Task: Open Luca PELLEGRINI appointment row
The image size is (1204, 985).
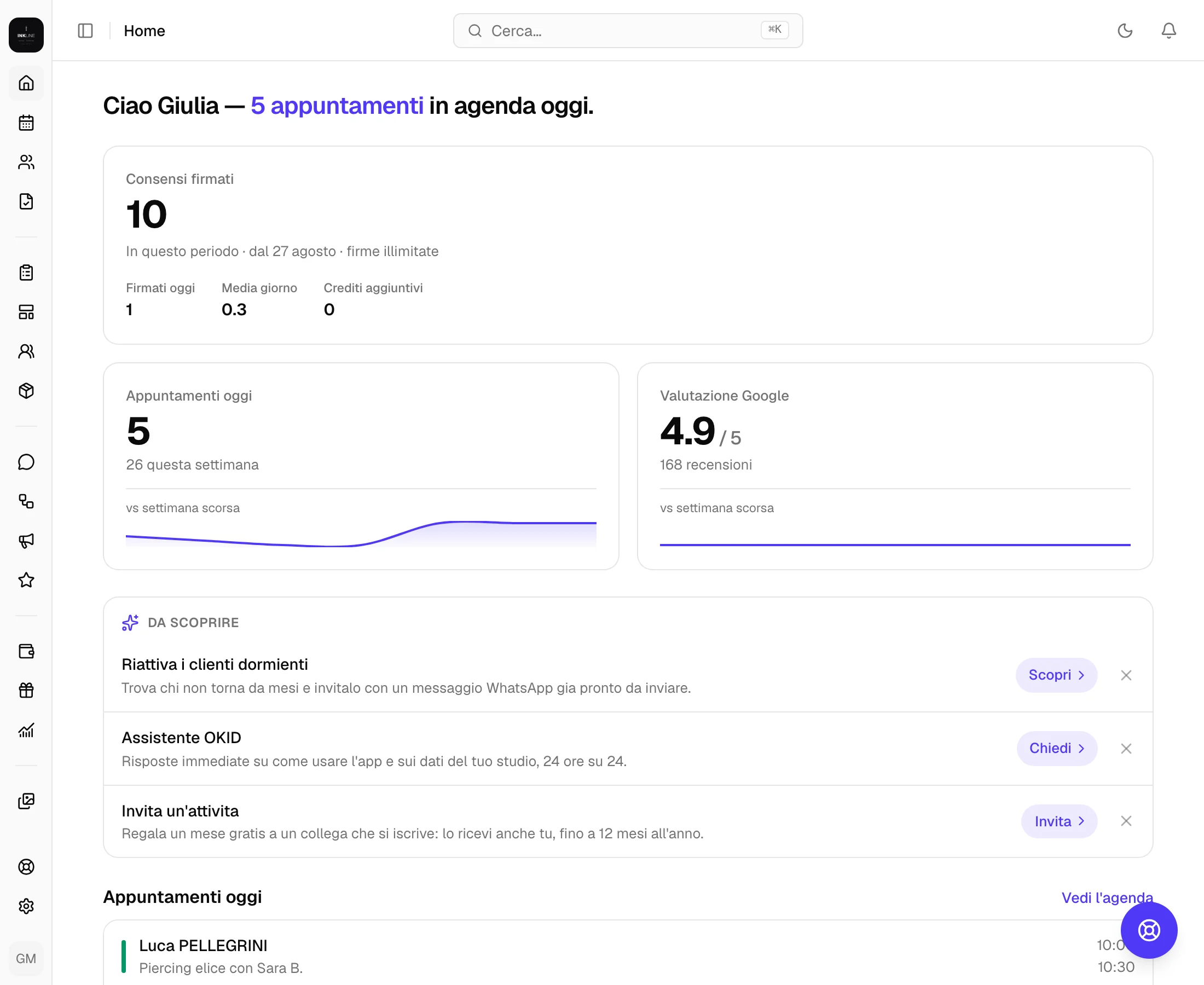Action: [x=628, y=956]
